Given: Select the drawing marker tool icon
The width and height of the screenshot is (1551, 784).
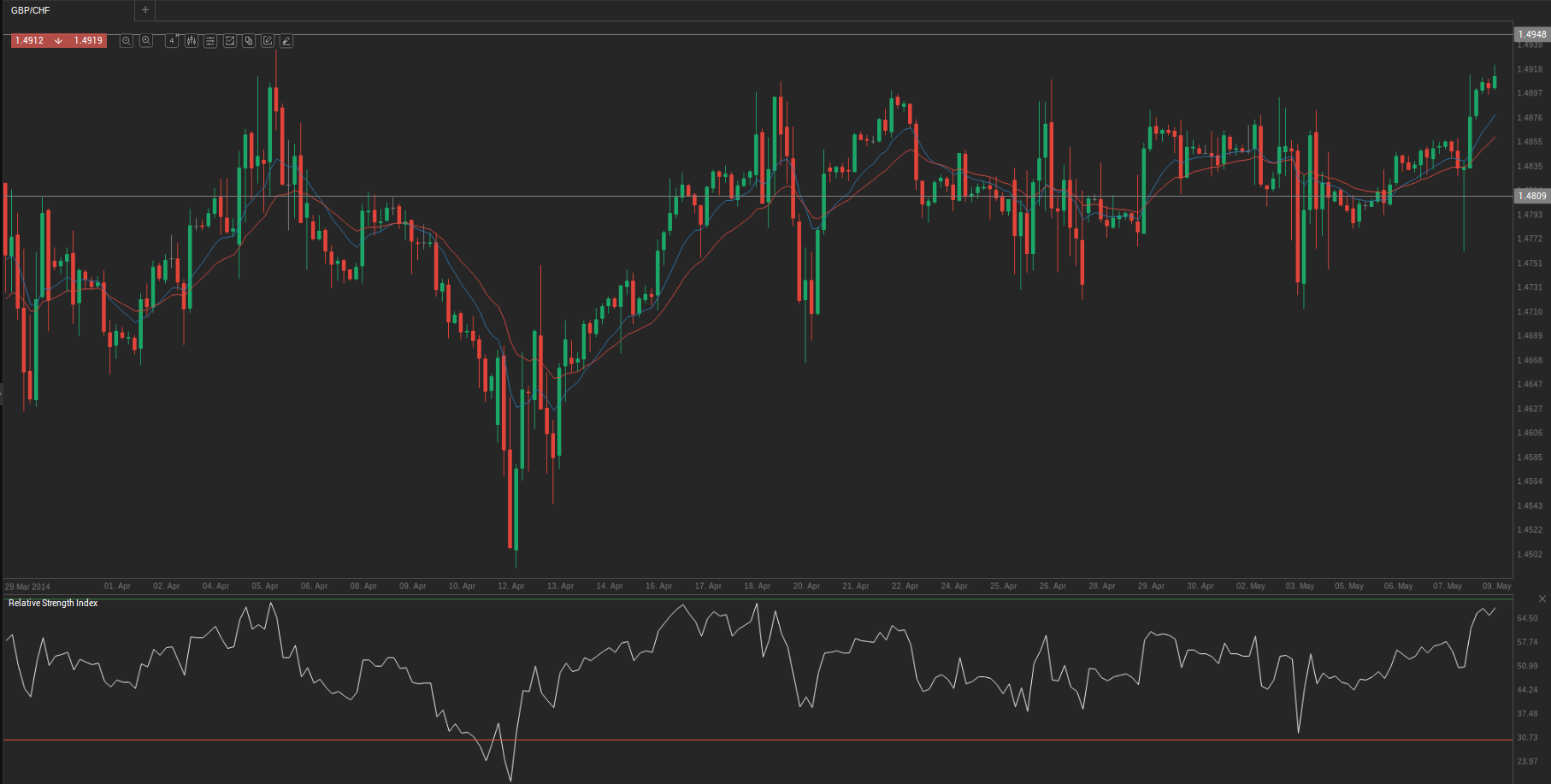Looking at the screenshot, I should click(x=286, y=41).
